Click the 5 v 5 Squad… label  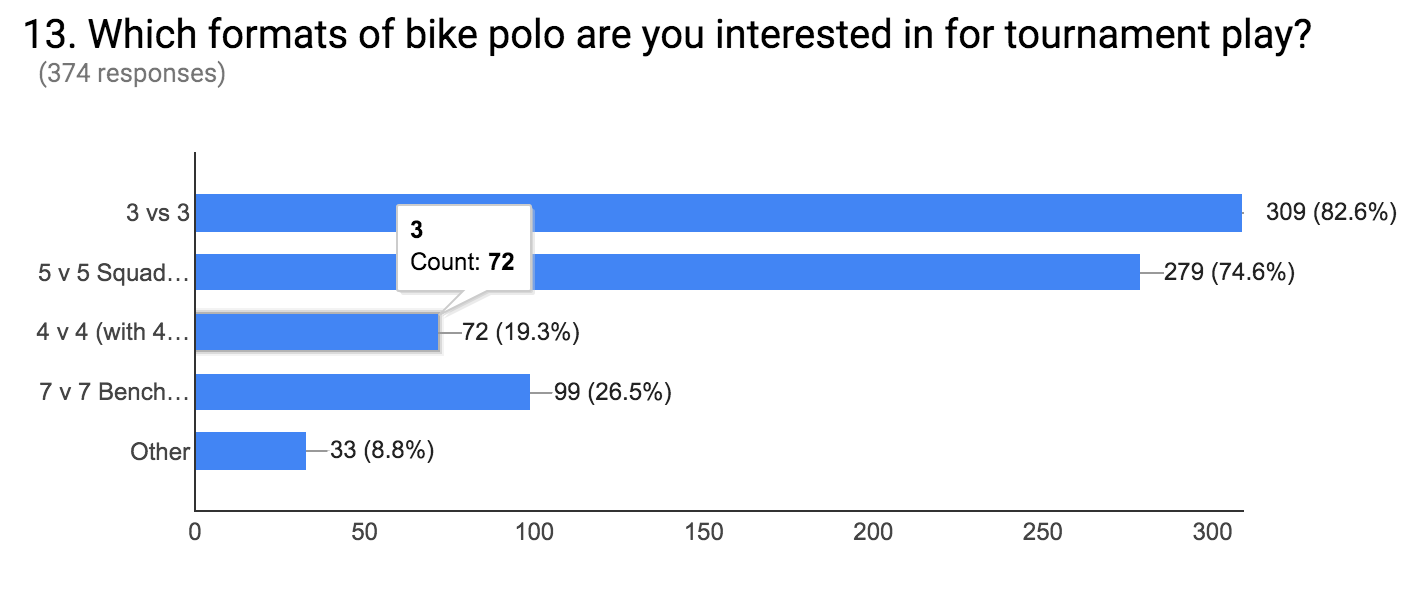114,273
